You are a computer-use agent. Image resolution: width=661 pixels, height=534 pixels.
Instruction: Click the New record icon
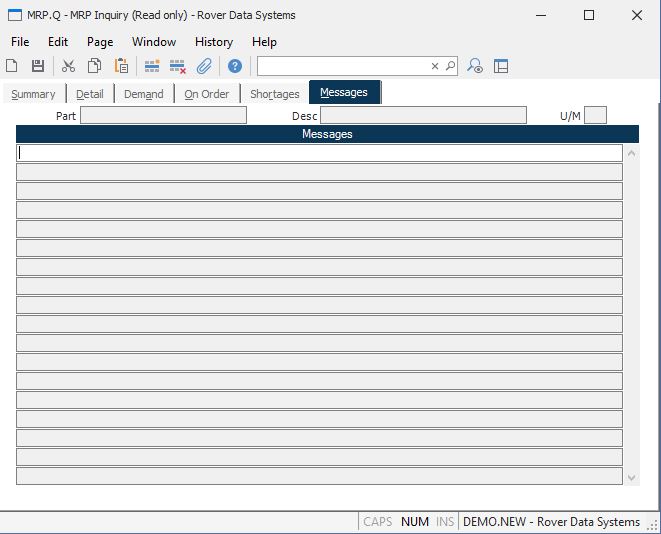(12, 66)
